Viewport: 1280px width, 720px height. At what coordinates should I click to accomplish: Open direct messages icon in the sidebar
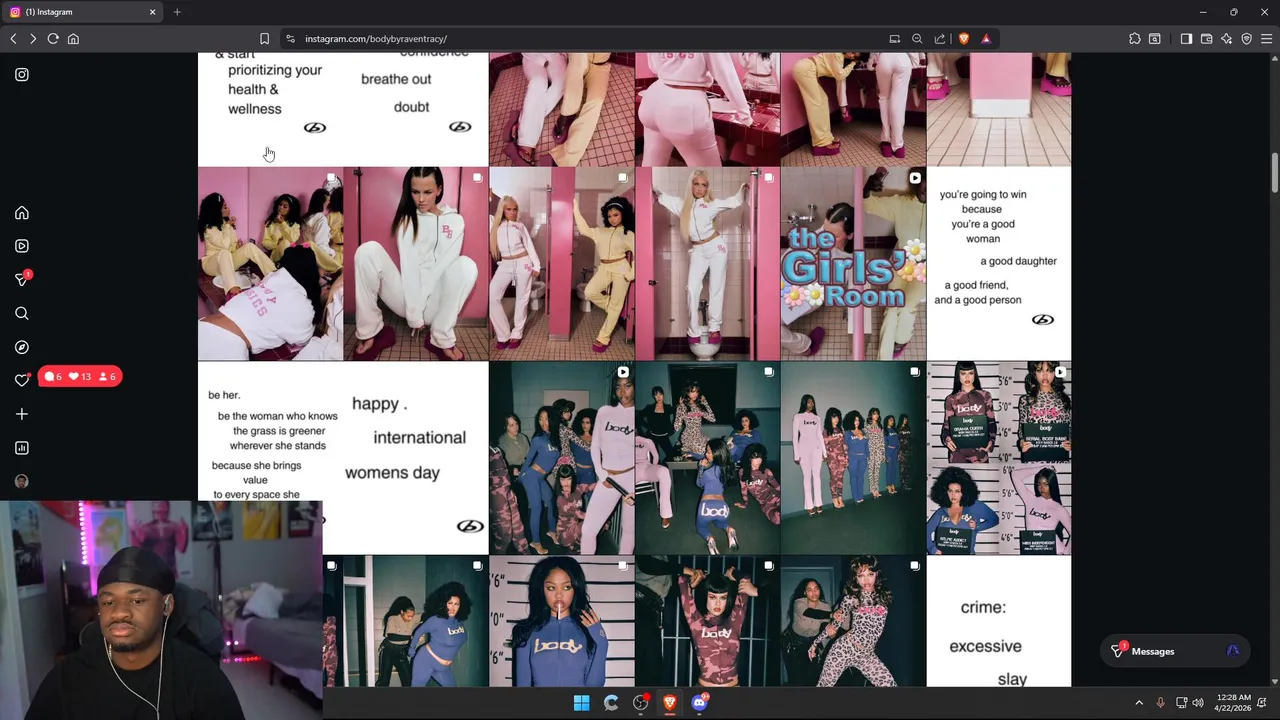pos(22,279)
